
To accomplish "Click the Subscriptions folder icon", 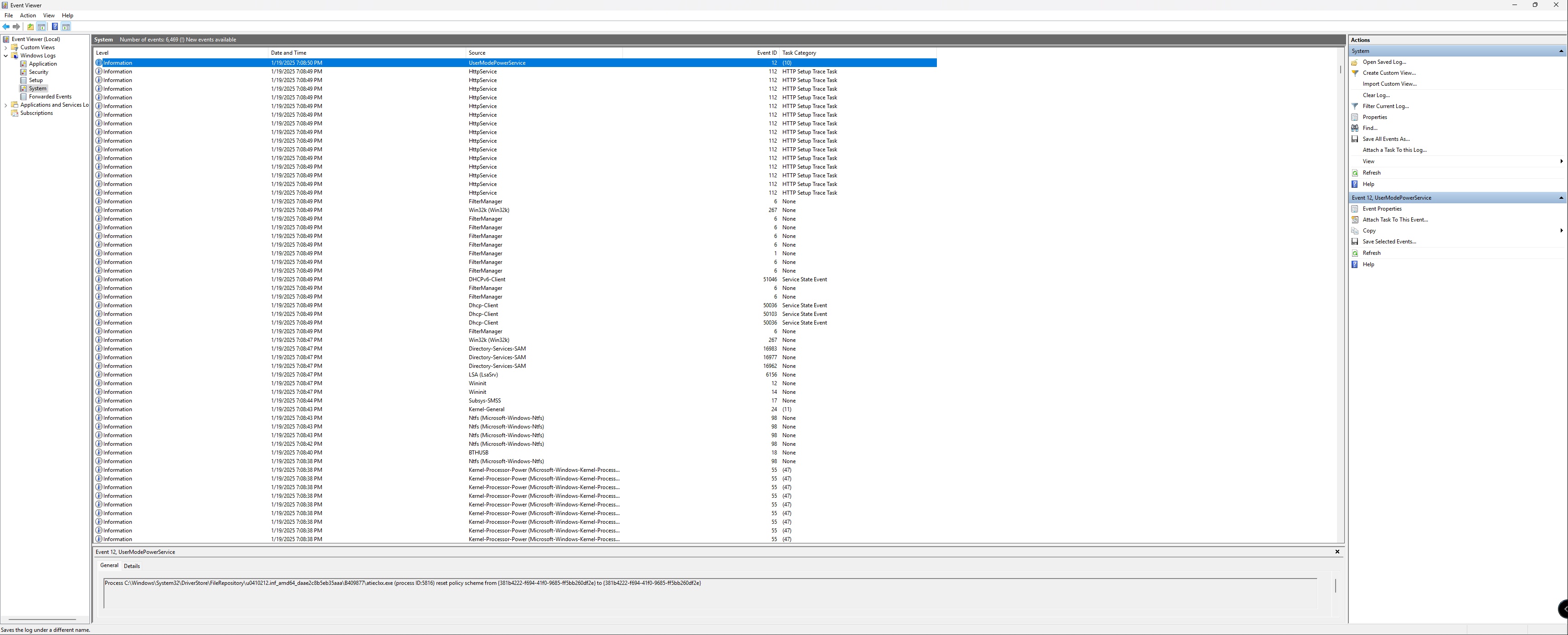I will point(15,113).
